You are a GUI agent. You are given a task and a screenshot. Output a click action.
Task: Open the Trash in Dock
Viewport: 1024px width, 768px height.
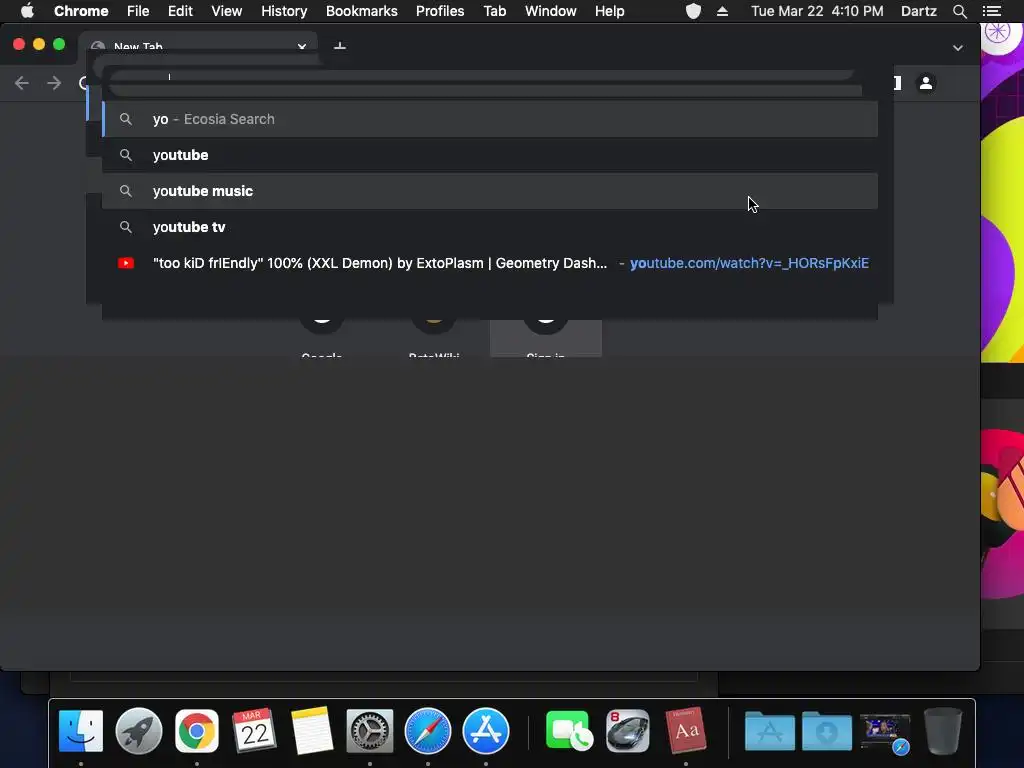point(943,731)
